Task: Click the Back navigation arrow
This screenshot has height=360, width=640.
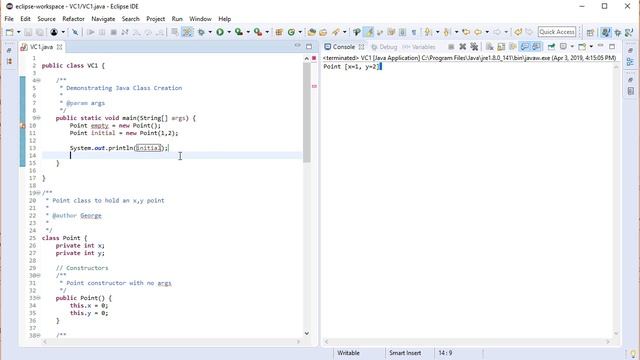Action: 478,32
